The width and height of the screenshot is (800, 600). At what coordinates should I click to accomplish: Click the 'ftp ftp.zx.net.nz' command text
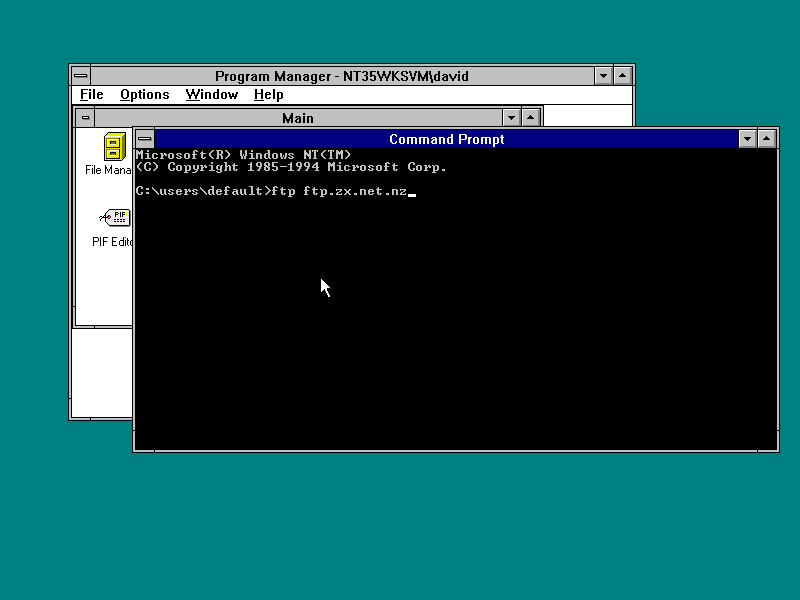point(339,191)
